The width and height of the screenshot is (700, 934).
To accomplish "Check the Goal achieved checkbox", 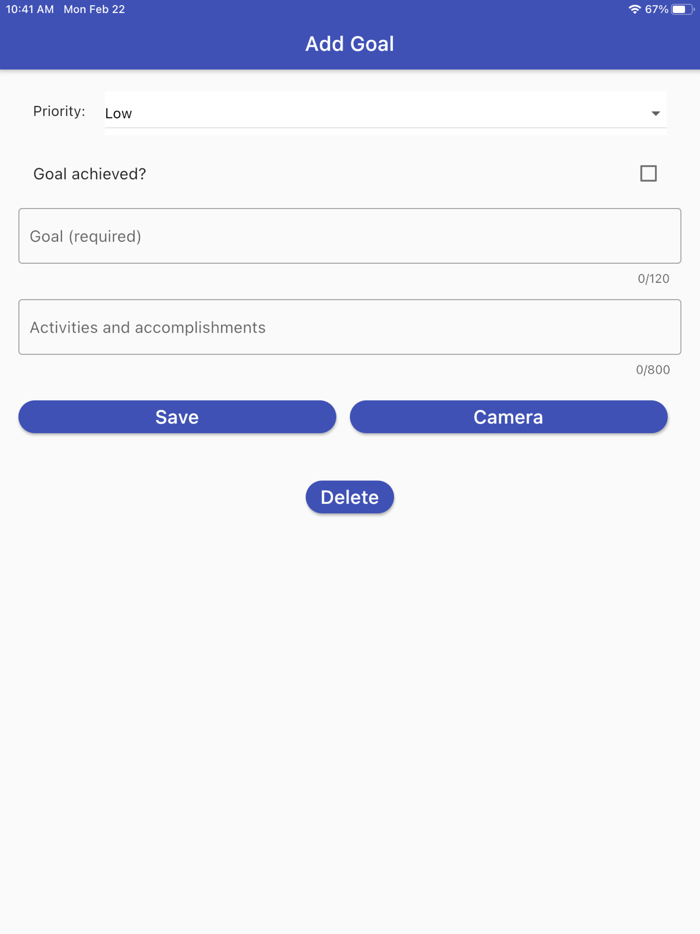I will 648,172.
